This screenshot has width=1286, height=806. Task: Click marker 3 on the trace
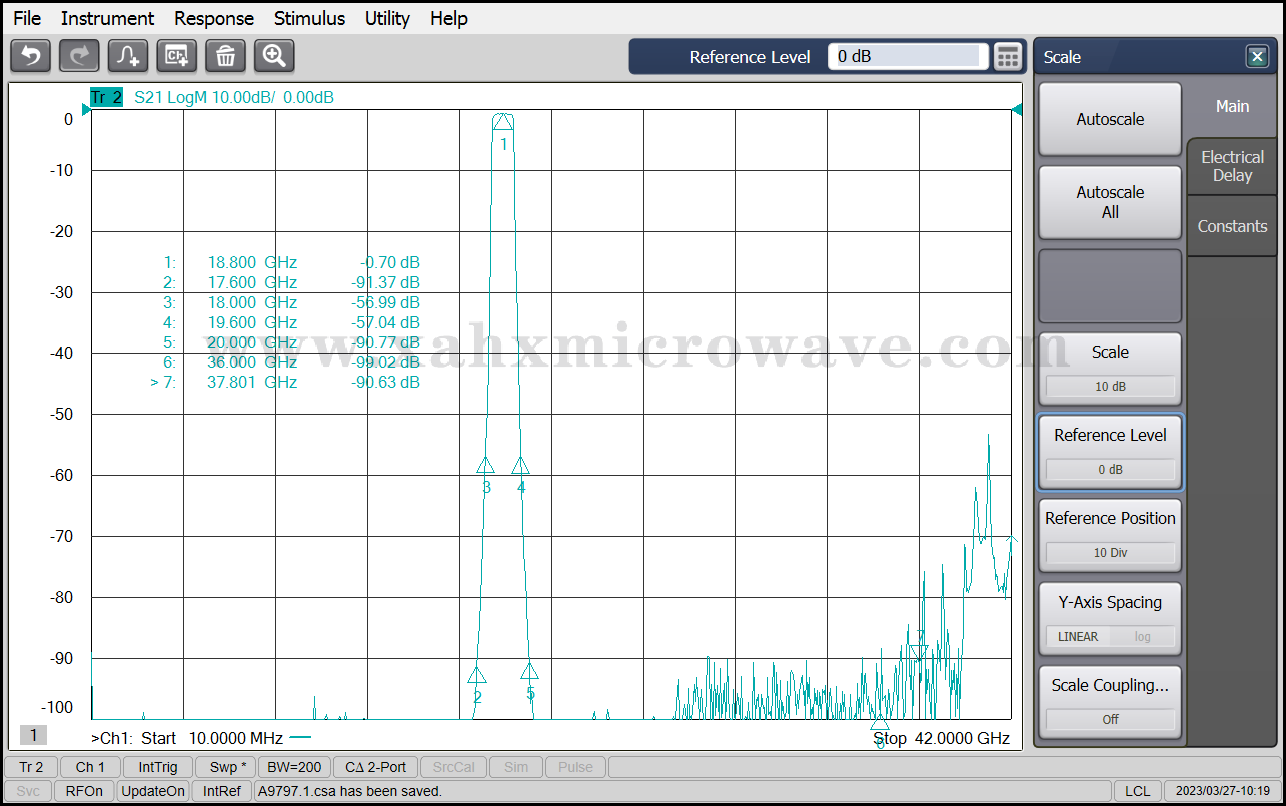coord(486,466)
